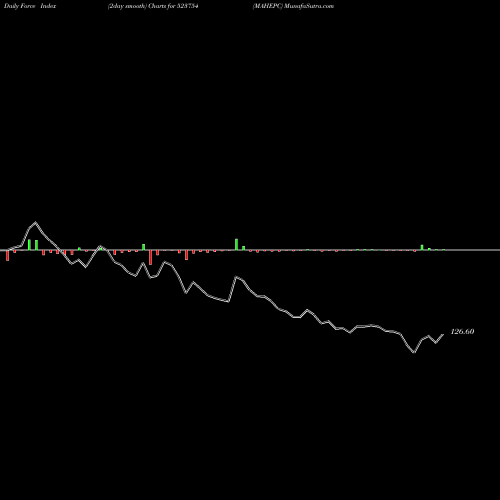The height and width of the screenshot is (500, 500).
Task: Click the lowest trough of the white line near right
Action: tap(414, 352)
